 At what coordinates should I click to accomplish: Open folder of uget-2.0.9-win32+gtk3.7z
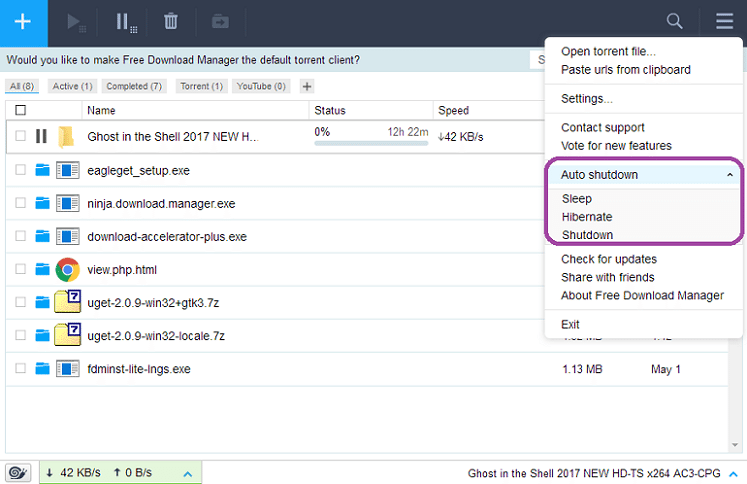[42, 302]
